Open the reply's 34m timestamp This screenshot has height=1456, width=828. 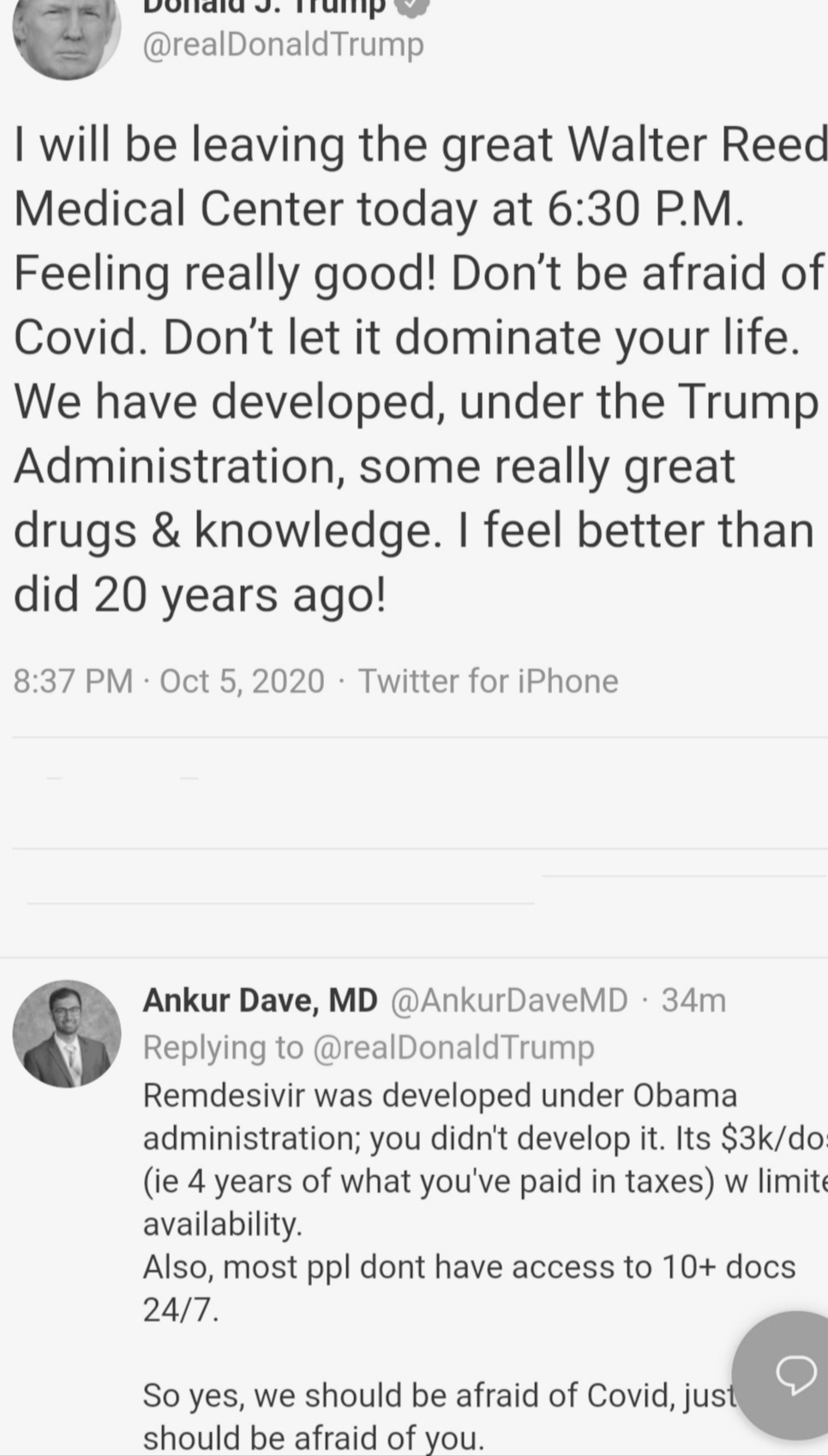tap(693, 1000)
